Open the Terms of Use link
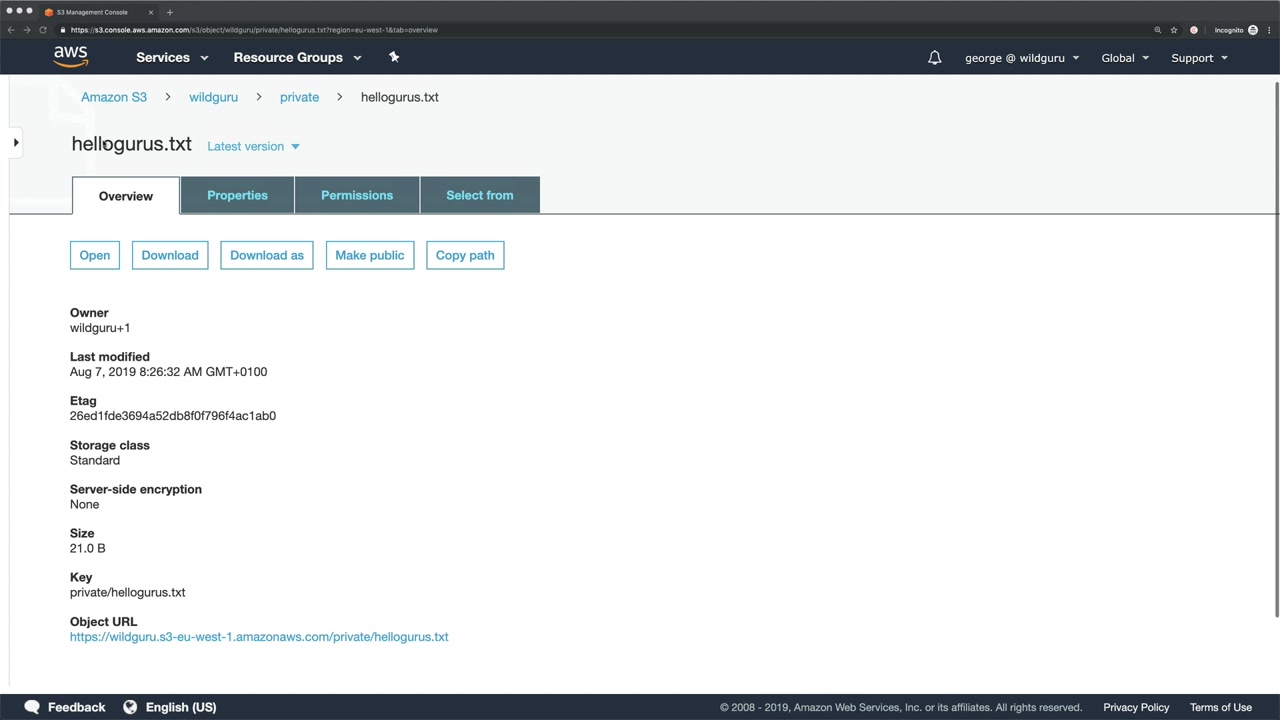This screenshot has height=720, width=1280. pyautogui.click(x=1221, y=707)
